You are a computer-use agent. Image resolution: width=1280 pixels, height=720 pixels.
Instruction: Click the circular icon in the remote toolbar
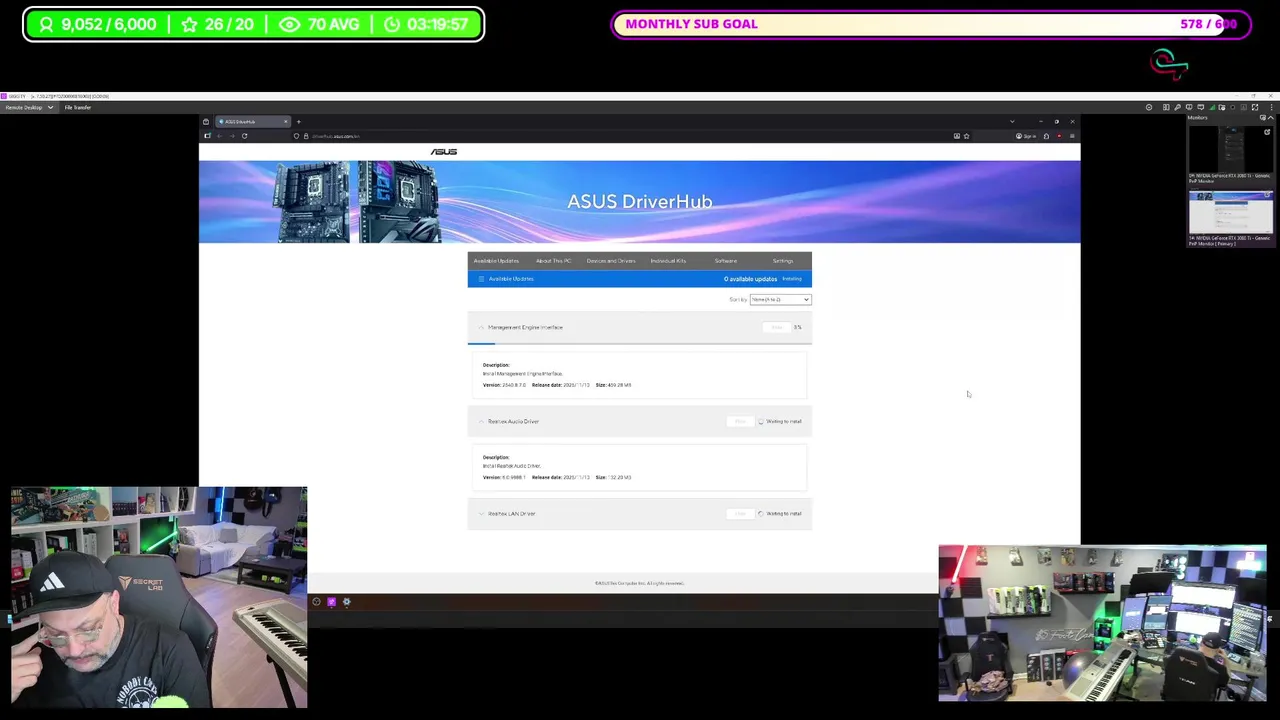coord(1149,107)
